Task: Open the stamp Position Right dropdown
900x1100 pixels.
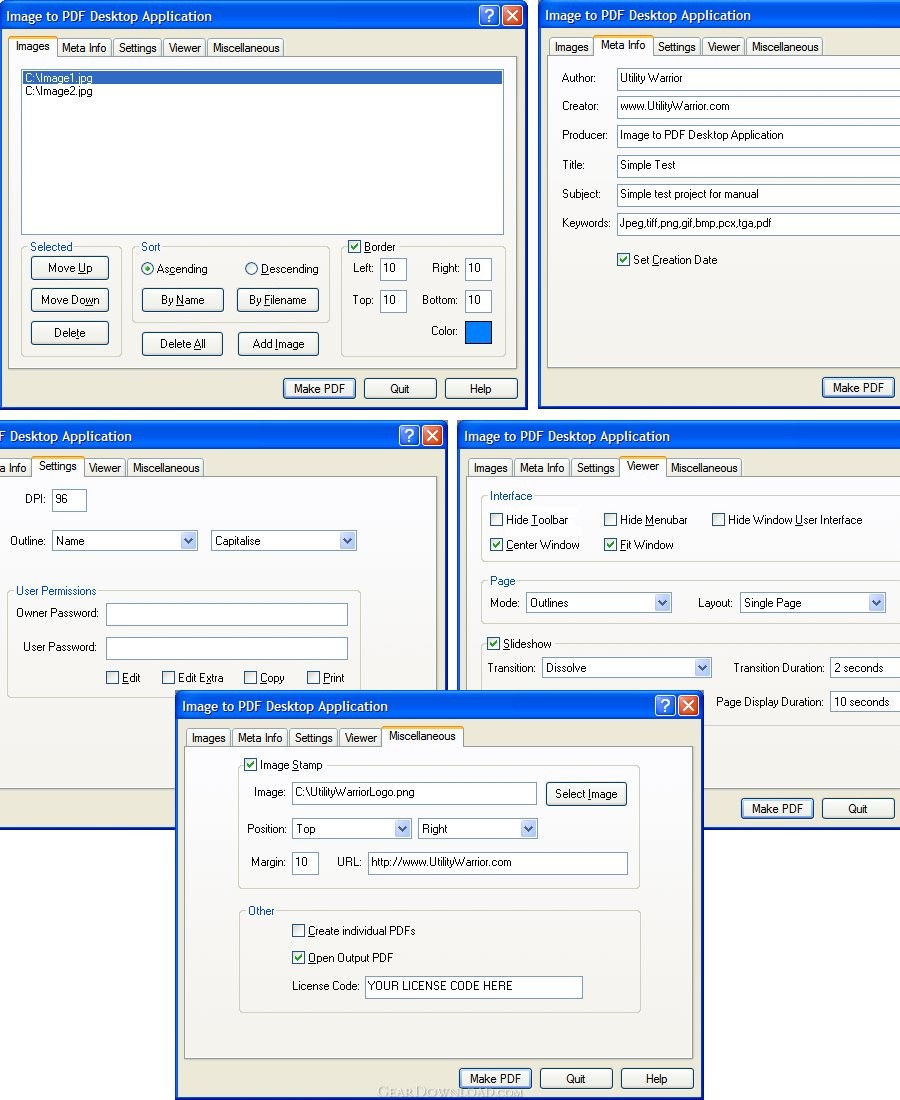Action: [478, 829]
